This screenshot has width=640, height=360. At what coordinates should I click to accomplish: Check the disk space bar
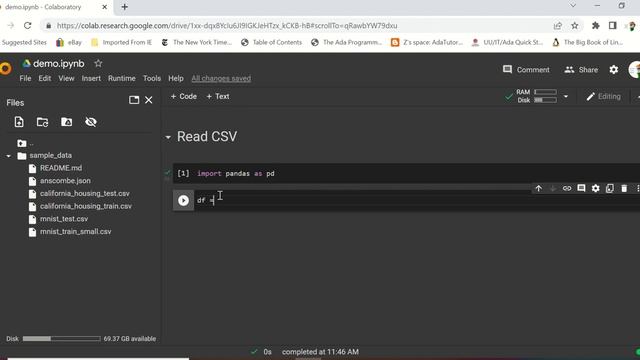point(61,339)
